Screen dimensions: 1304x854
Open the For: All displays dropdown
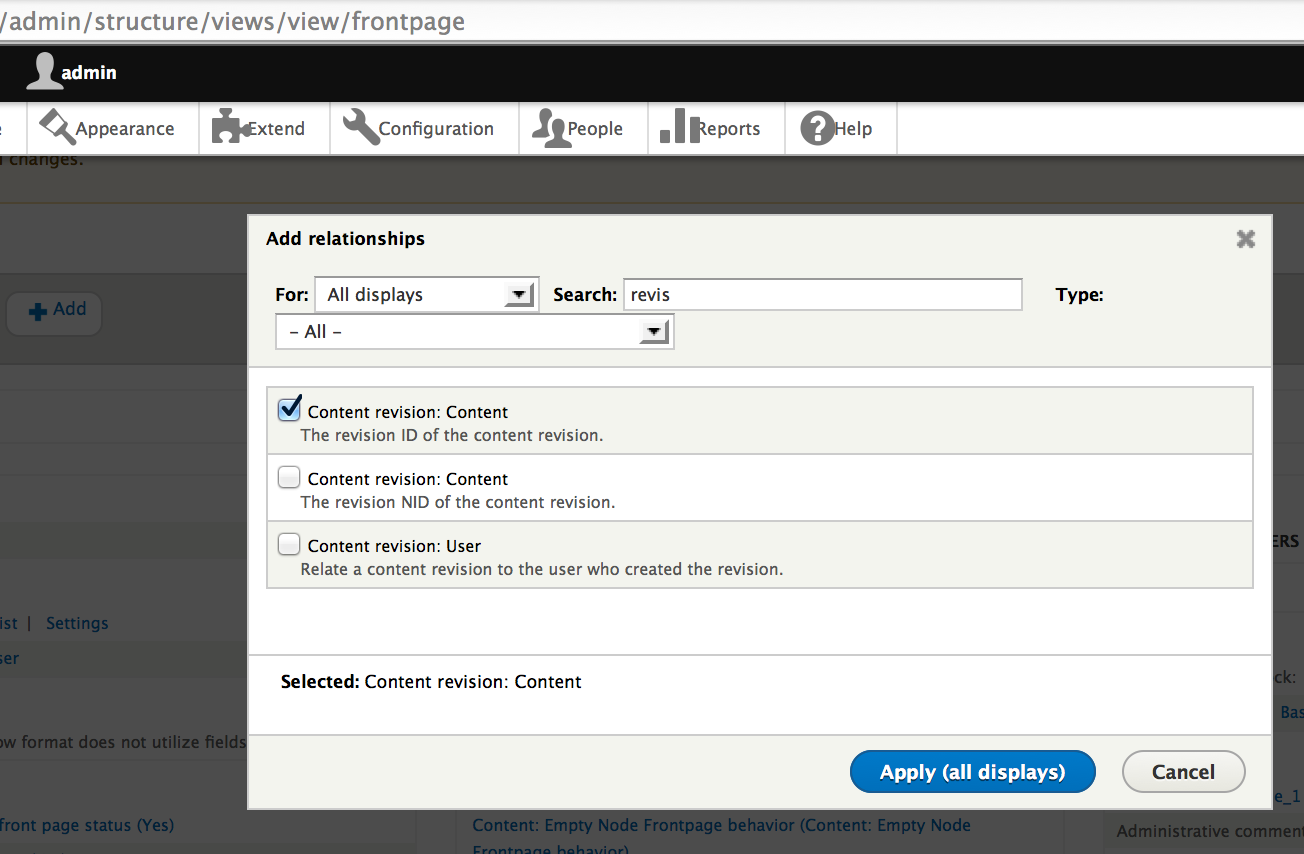427,295
